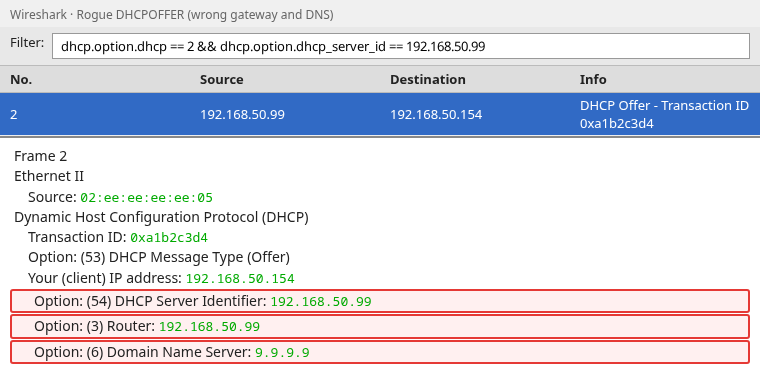Select Ethernet Source 02:ee:ee:ee:ee:05 line

pos(120,197)
